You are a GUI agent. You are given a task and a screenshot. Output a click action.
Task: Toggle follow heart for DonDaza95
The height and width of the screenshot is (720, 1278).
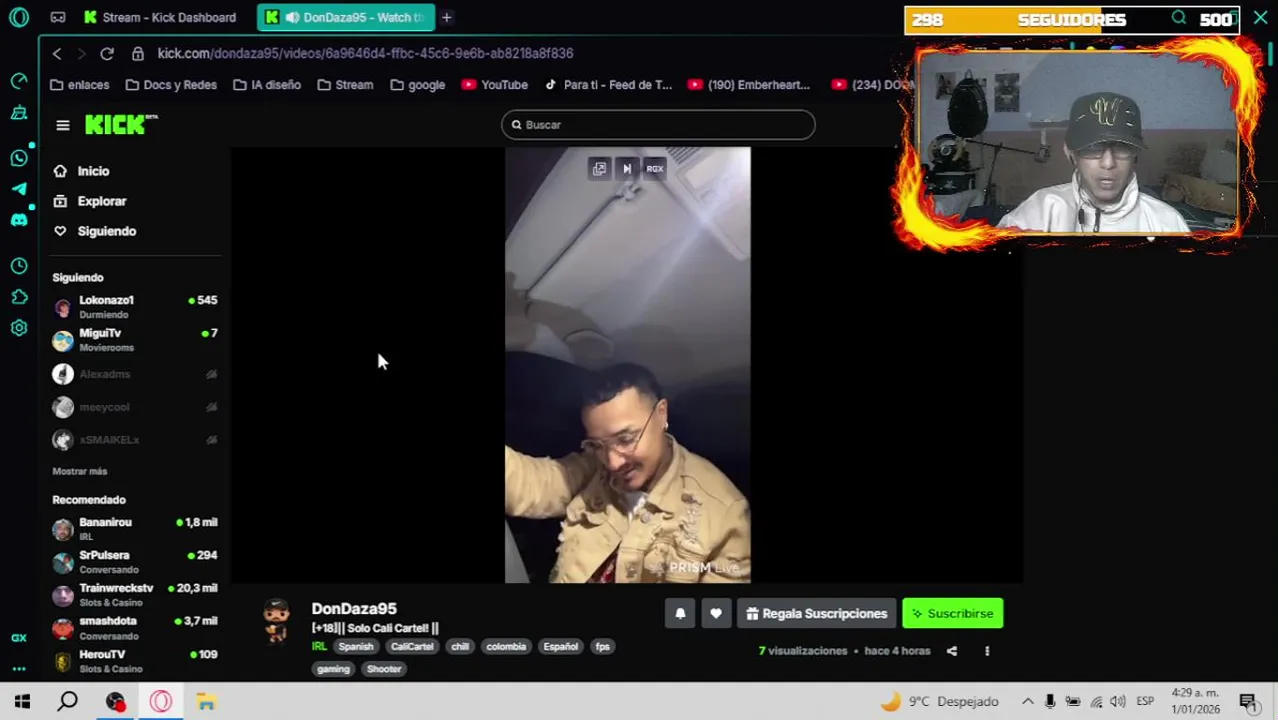click(716, 613)
